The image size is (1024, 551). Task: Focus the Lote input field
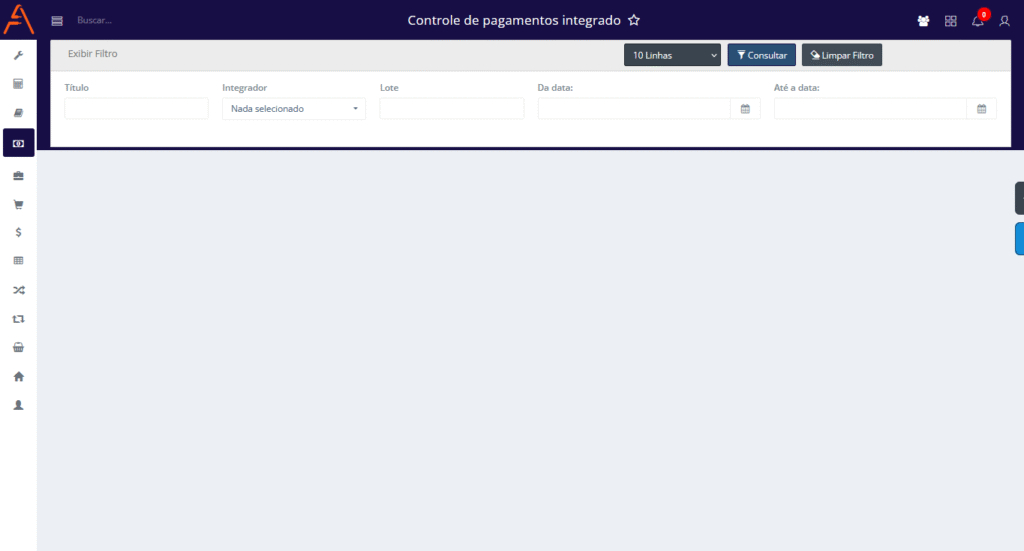pos(452,109)
